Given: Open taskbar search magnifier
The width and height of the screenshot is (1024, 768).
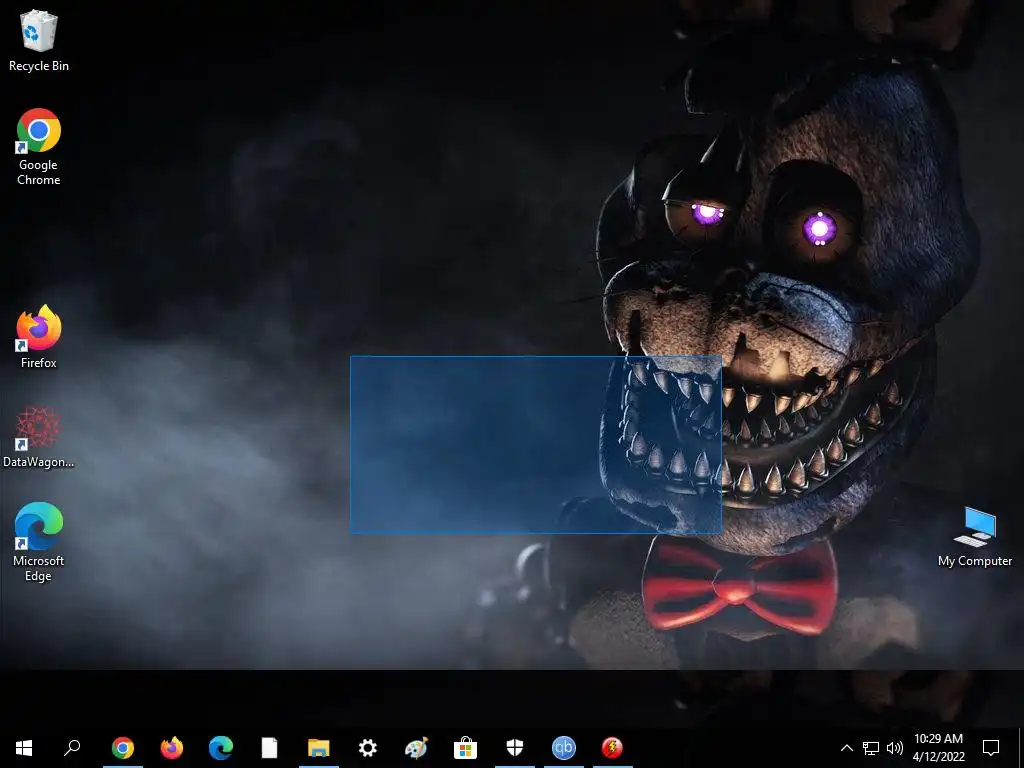Looking at the screenshot, I should click(x=72, y=748).
